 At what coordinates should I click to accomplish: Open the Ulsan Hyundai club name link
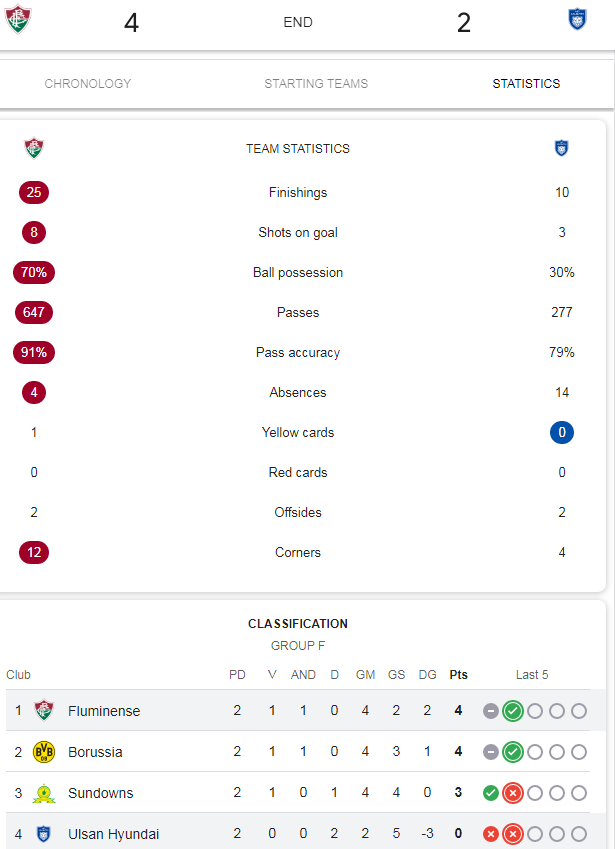coord(114,834)
